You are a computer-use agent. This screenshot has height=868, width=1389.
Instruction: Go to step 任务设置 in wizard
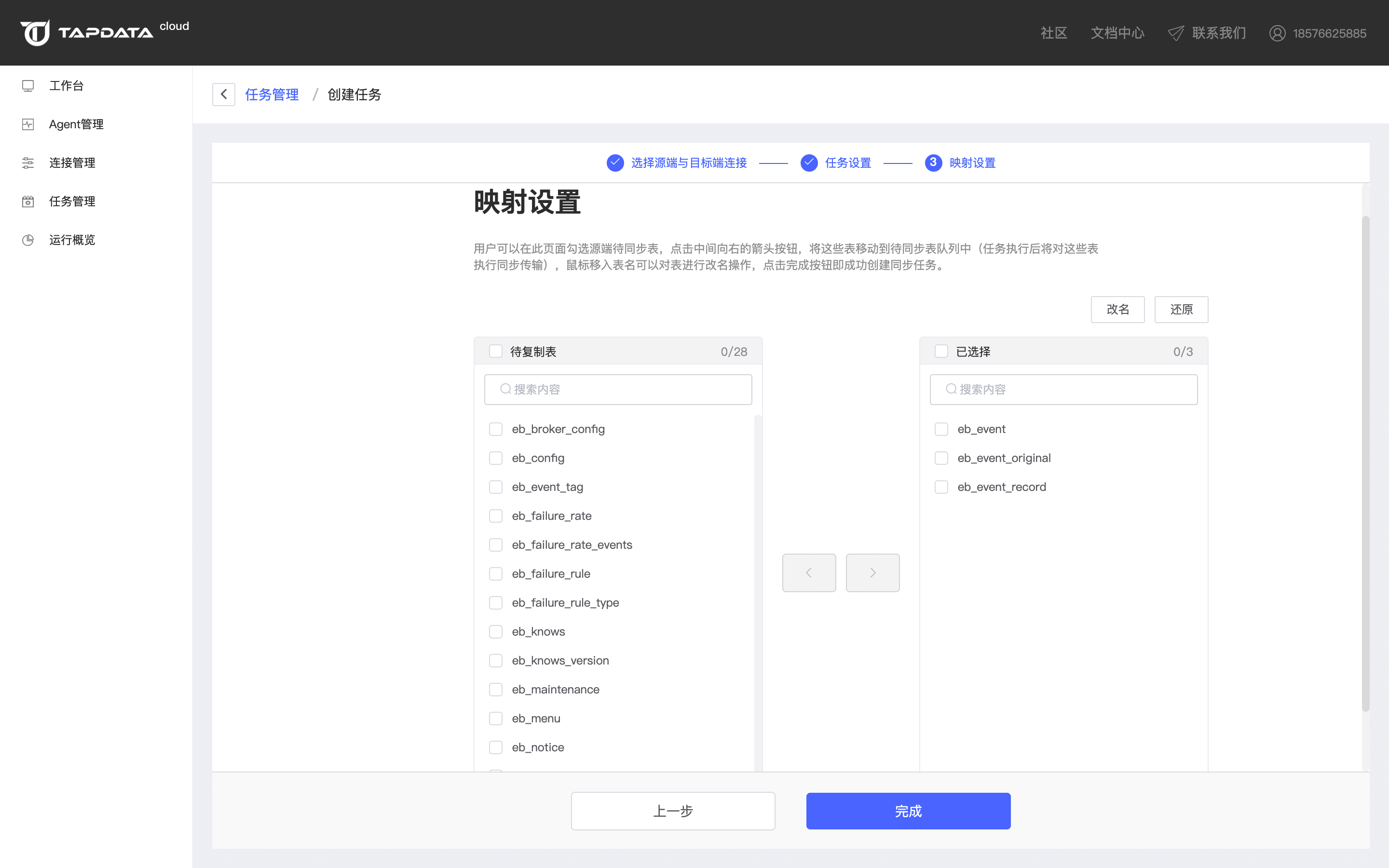(847, 163)
